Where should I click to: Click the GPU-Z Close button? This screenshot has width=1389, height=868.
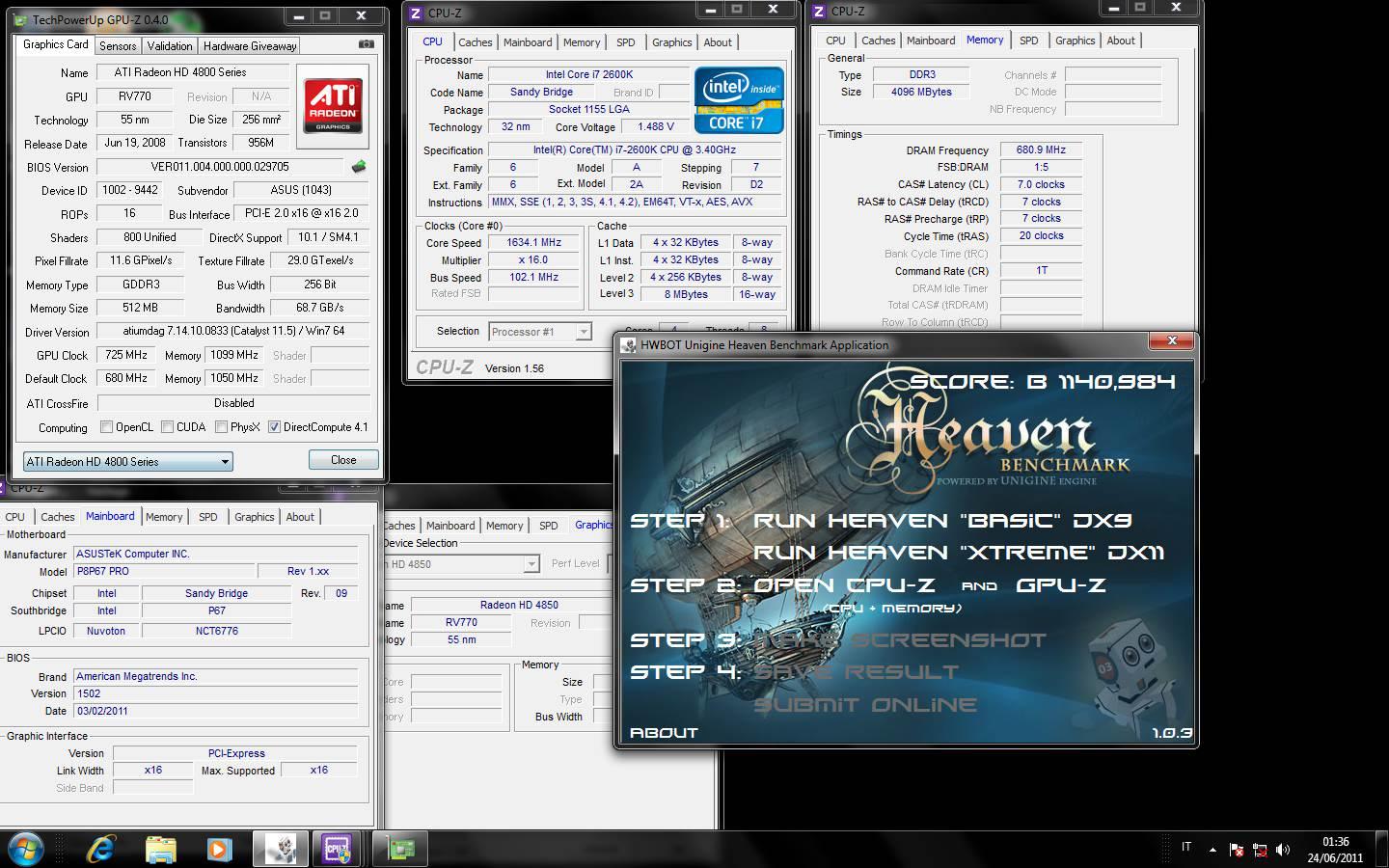click(343, 460)
